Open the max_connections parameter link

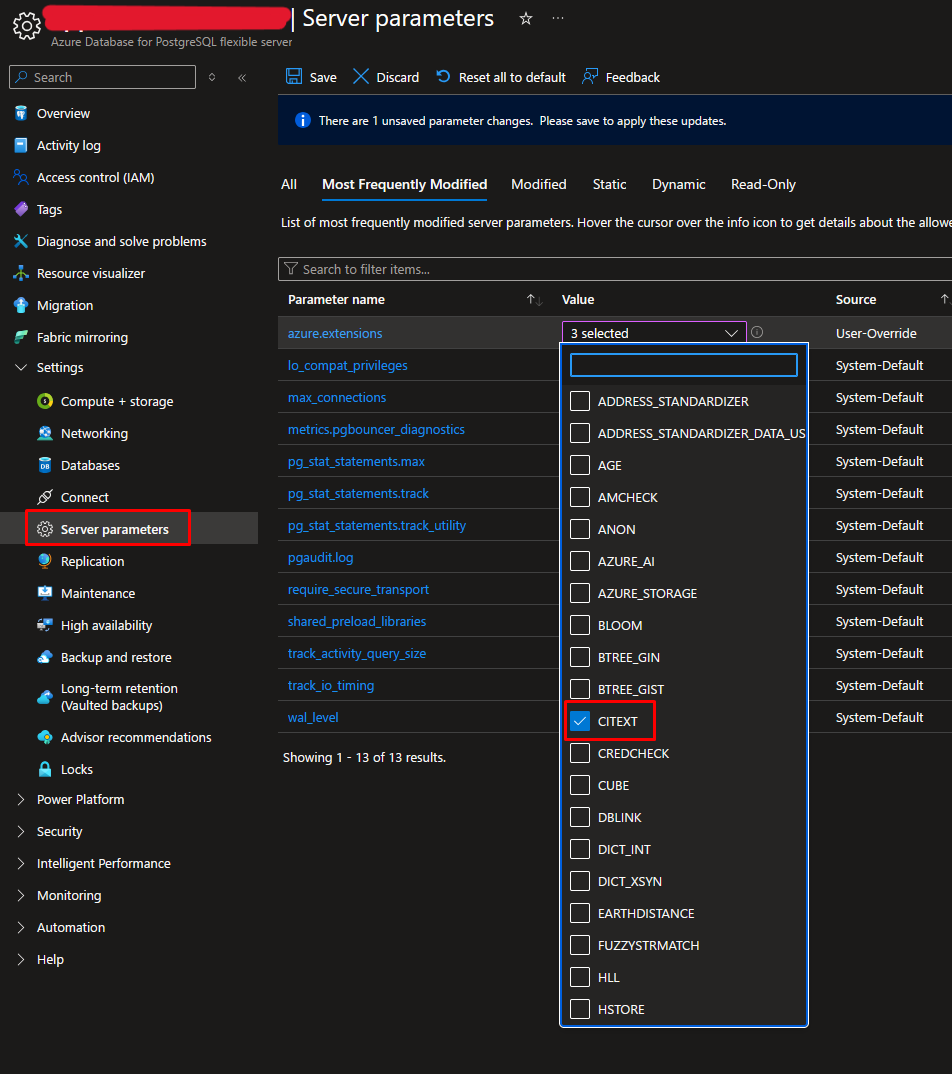337,397
